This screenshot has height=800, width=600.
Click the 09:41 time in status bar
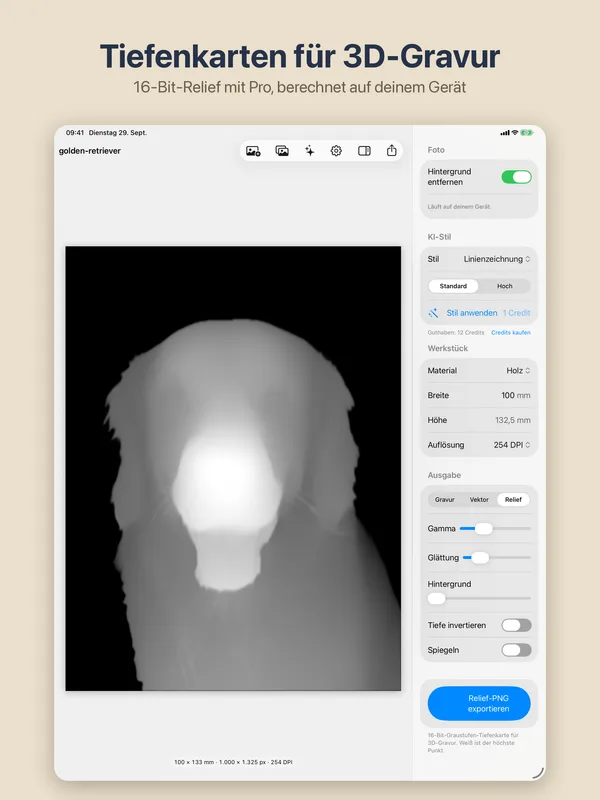[x=74, y=133]
